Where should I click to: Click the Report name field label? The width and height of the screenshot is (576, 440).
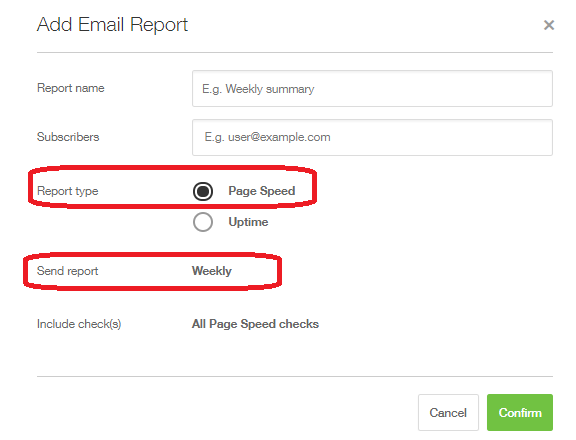click(71, 88)
